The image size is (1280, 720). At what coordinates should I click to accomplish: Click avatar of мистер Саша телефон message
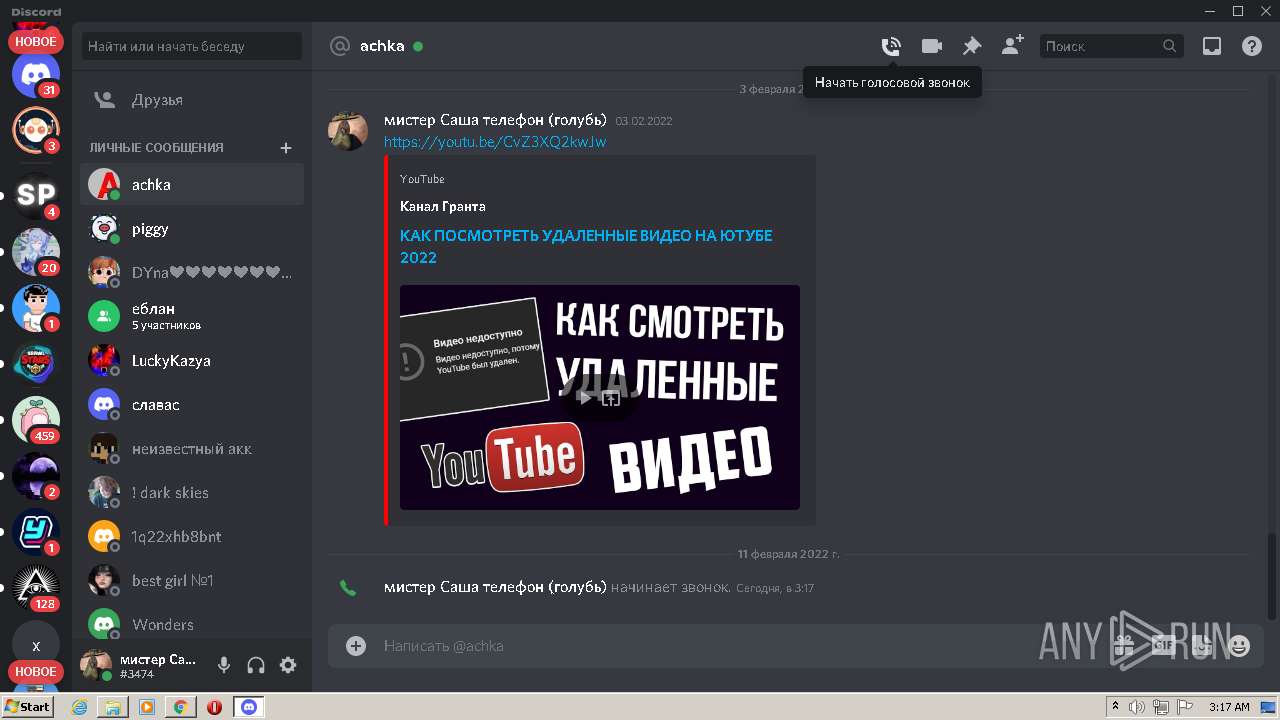coord(348,131)
